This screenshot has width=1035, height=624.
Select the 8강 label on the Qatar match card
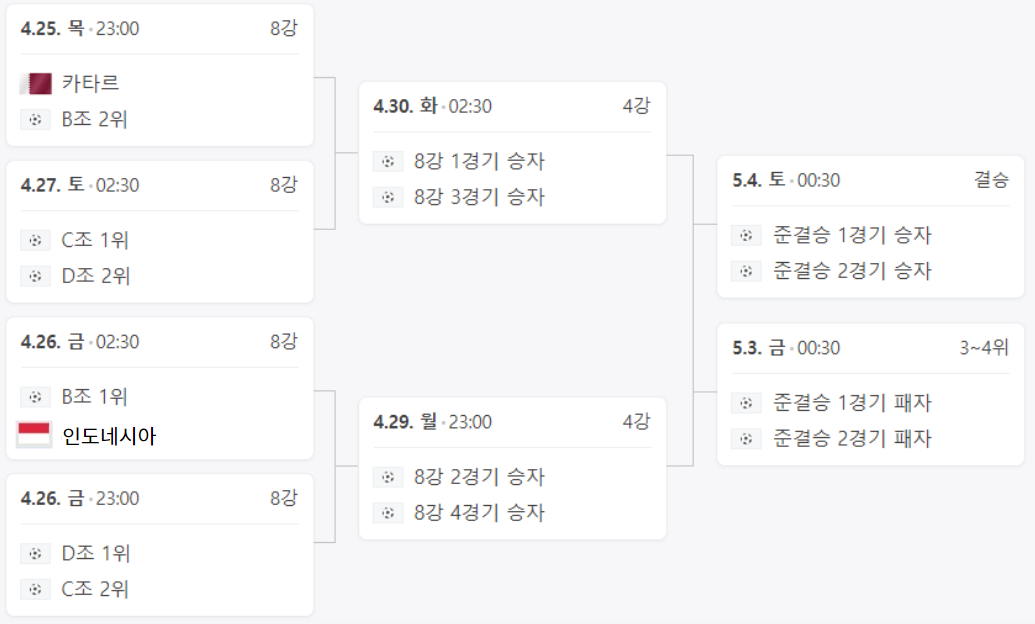[290, 28]
